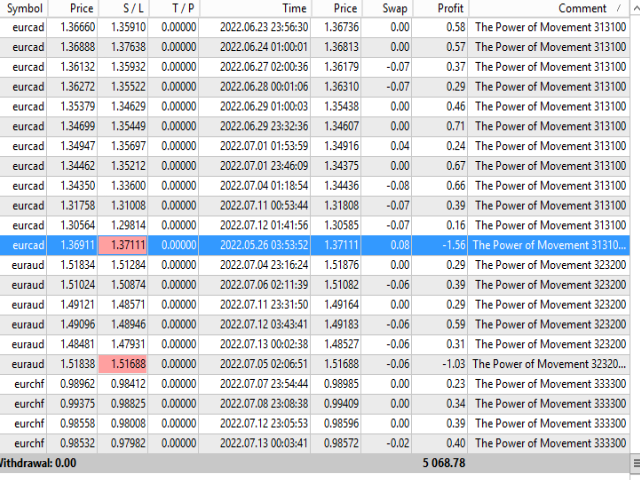Click the open price 1.36660

(78, 27)
